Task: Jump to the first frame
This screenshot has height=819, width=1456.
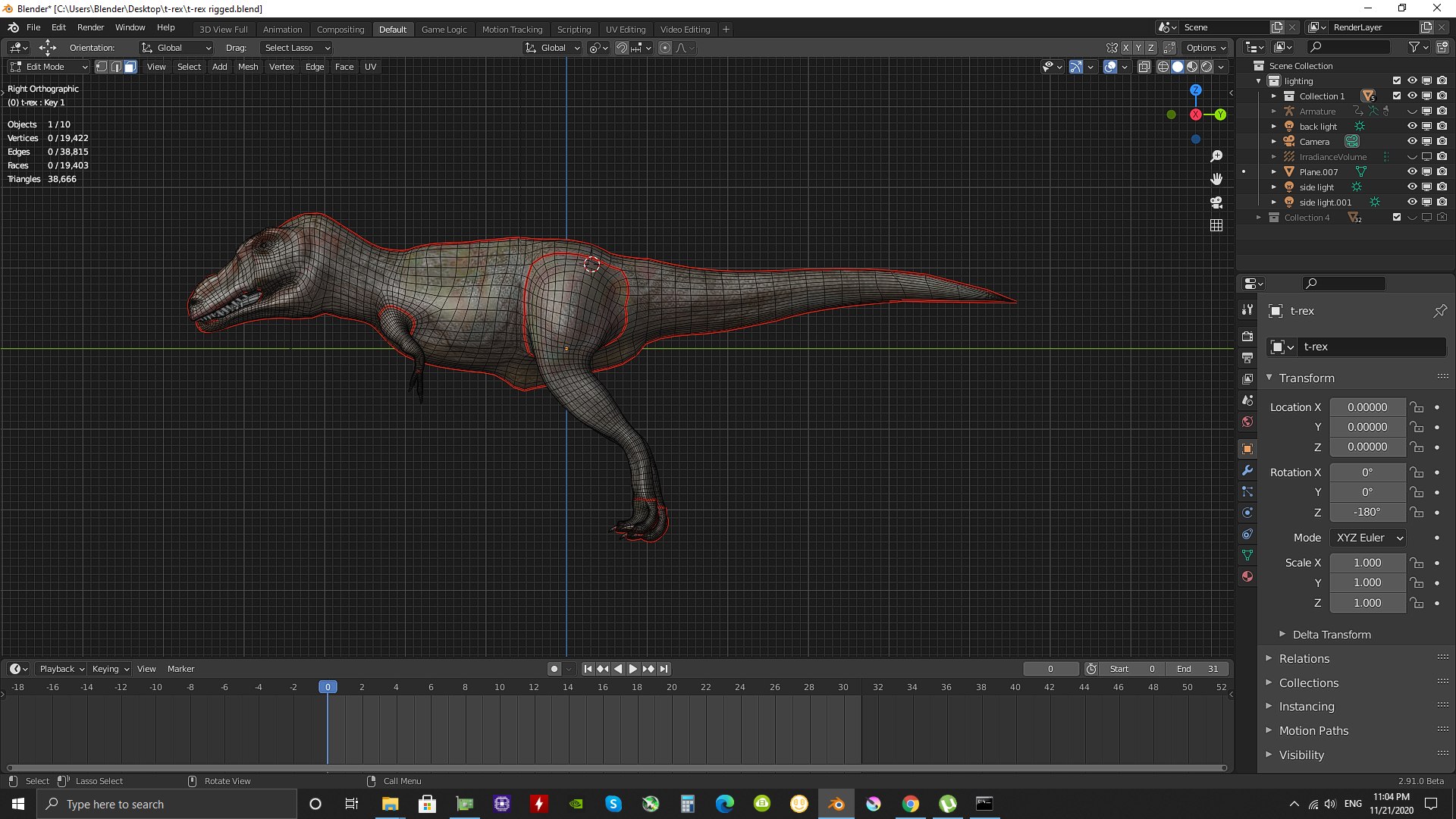Action: (x=588, y=669)
